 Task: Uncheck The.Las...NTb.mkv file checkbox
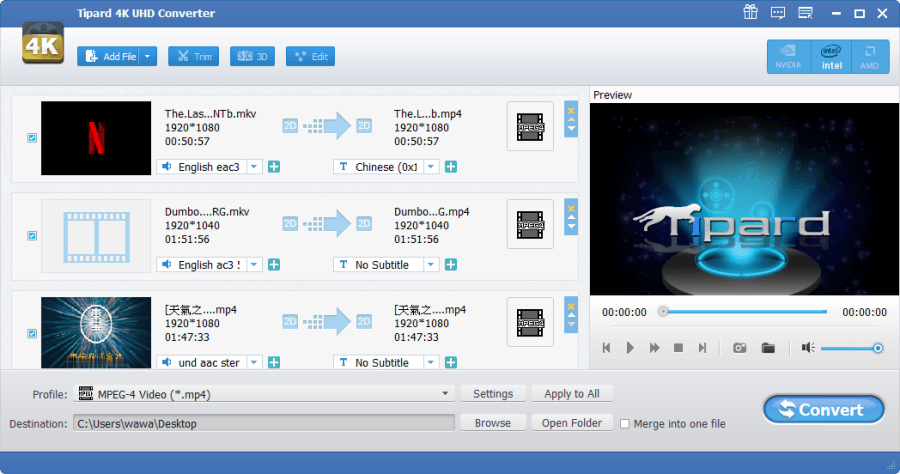[32, 138]
